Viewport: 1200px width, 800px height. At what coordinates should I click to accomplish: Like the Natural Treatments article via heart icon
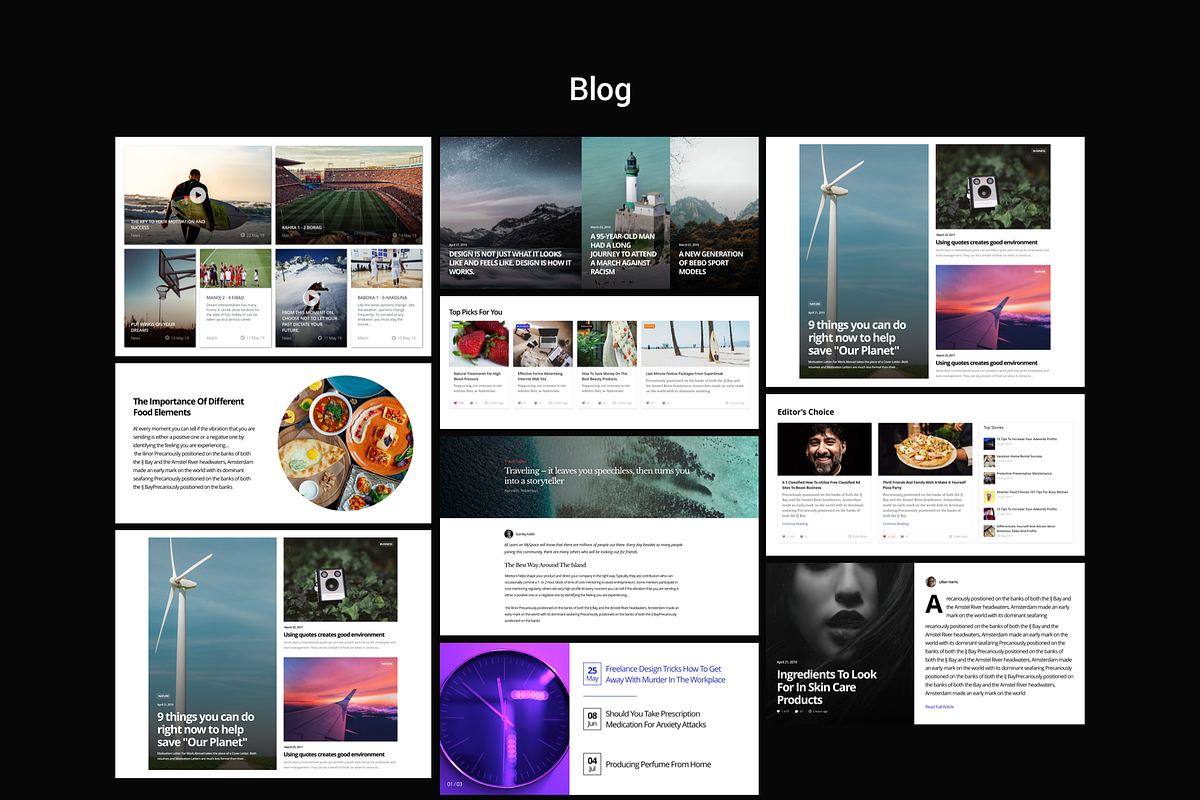(x=456, y=402)
